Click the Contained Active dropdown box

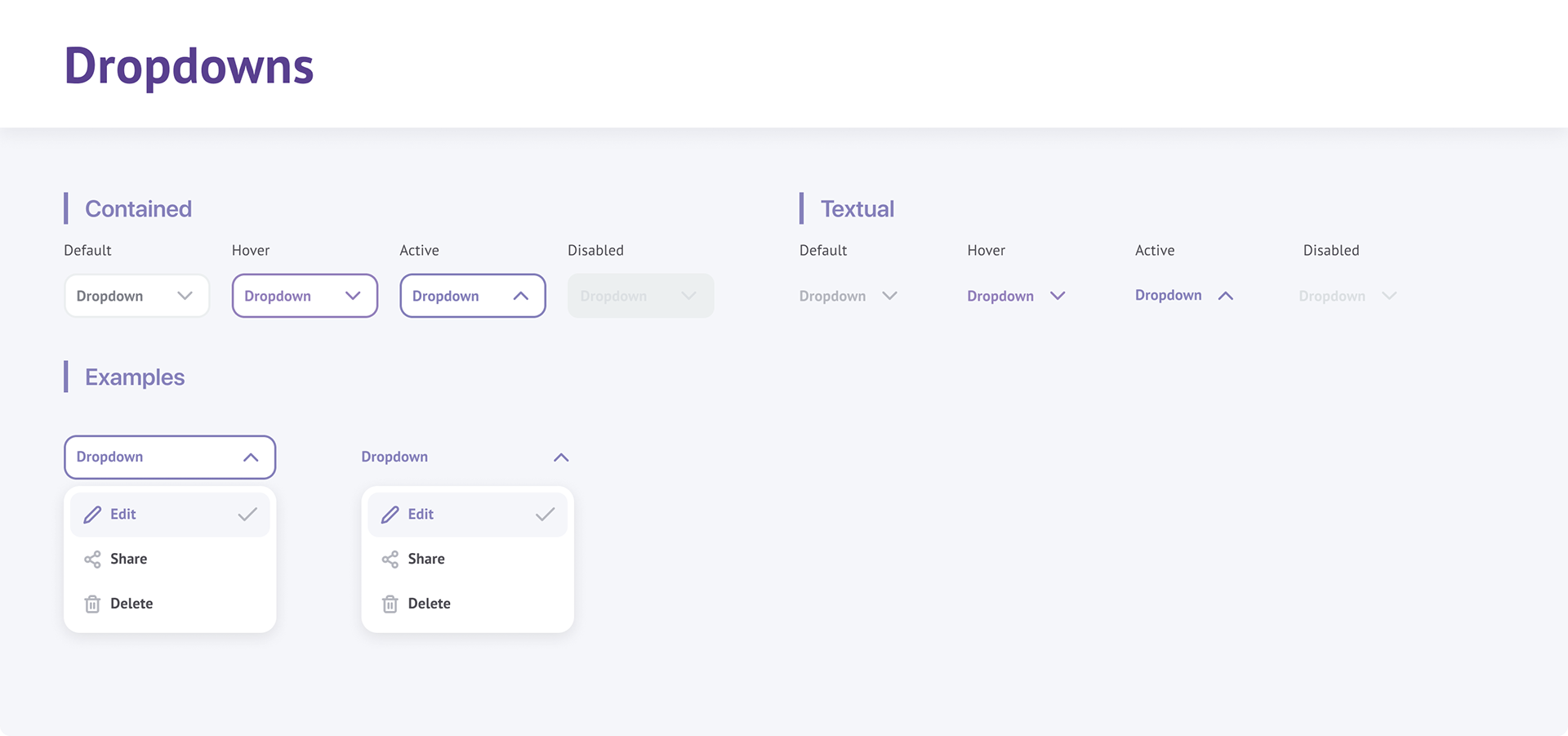(x=473, y=296)
